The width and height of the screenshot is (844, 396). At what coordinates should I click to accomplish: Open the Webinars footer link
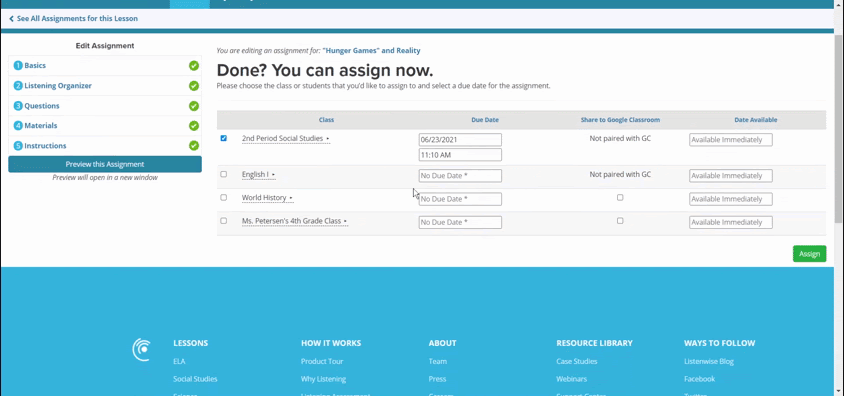click(572, 379)
